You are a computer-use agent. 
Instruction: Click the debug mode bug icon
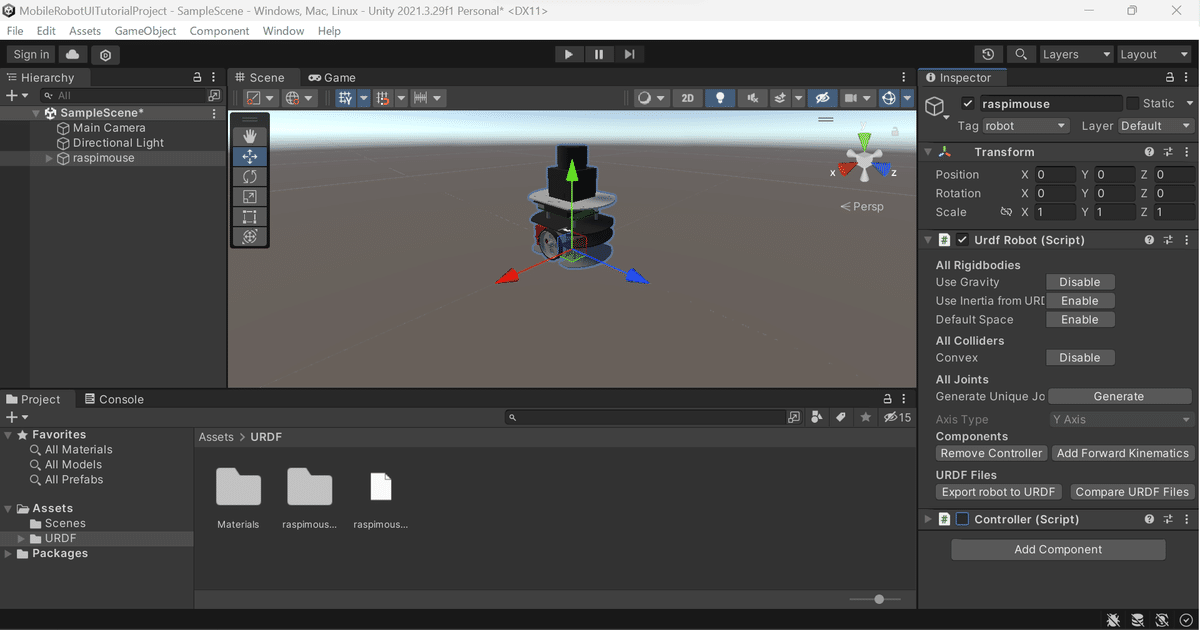point(1114,620)
